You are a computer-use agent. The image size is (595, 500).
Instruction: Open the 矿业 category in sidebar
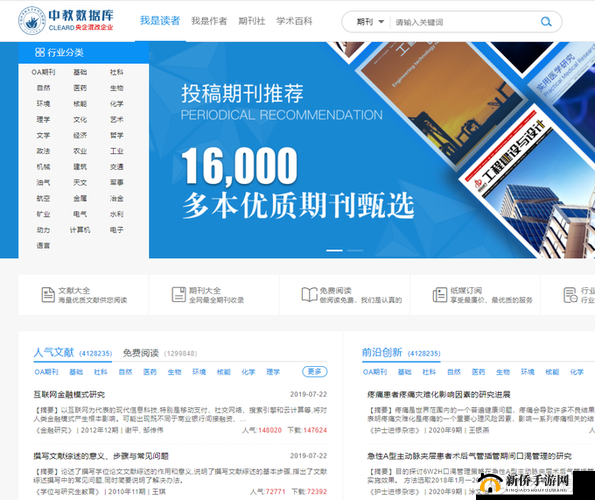[43, 214]
